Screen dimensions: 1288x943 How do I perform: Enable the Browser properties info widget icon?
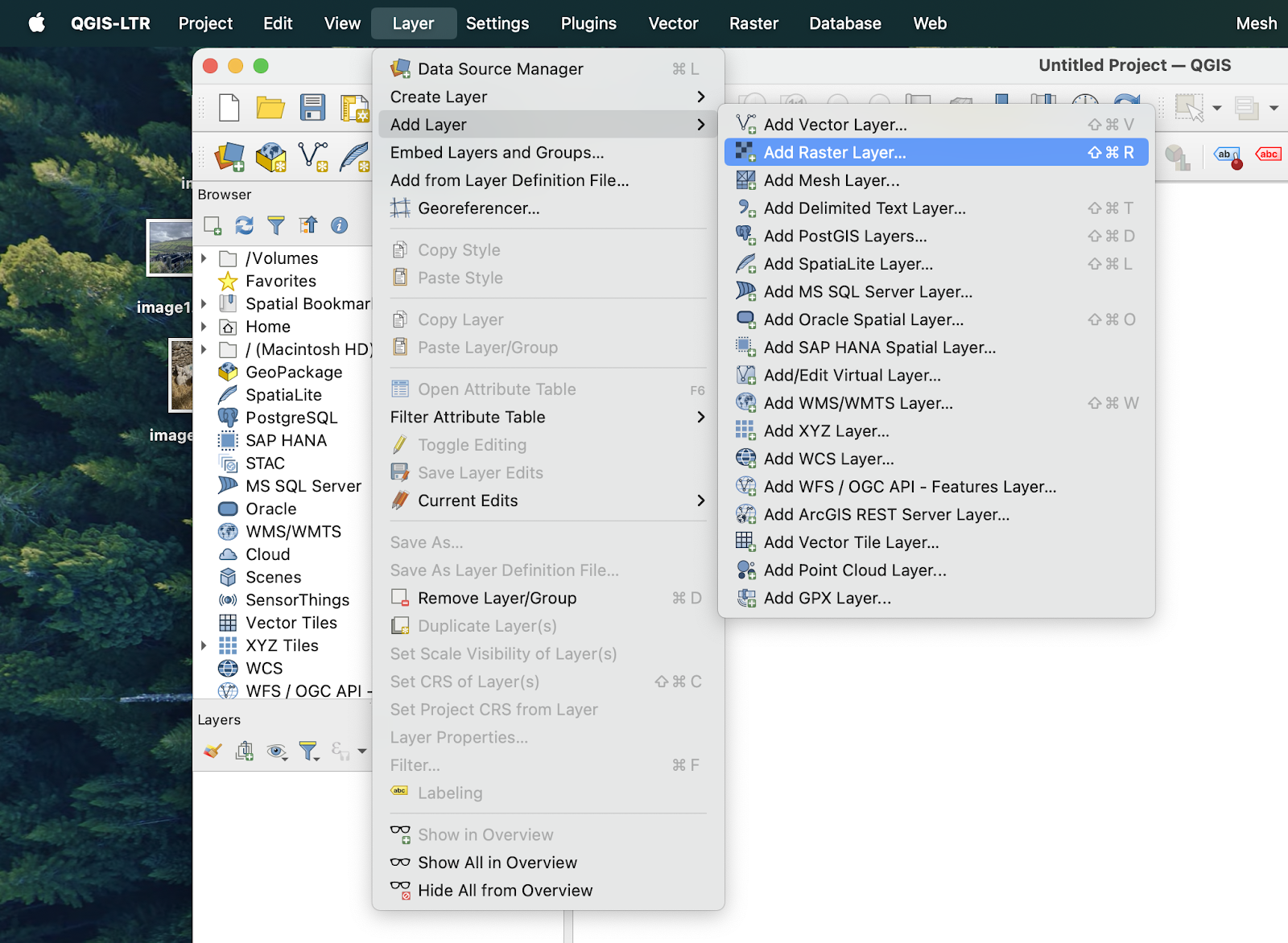tap(340, 225)
